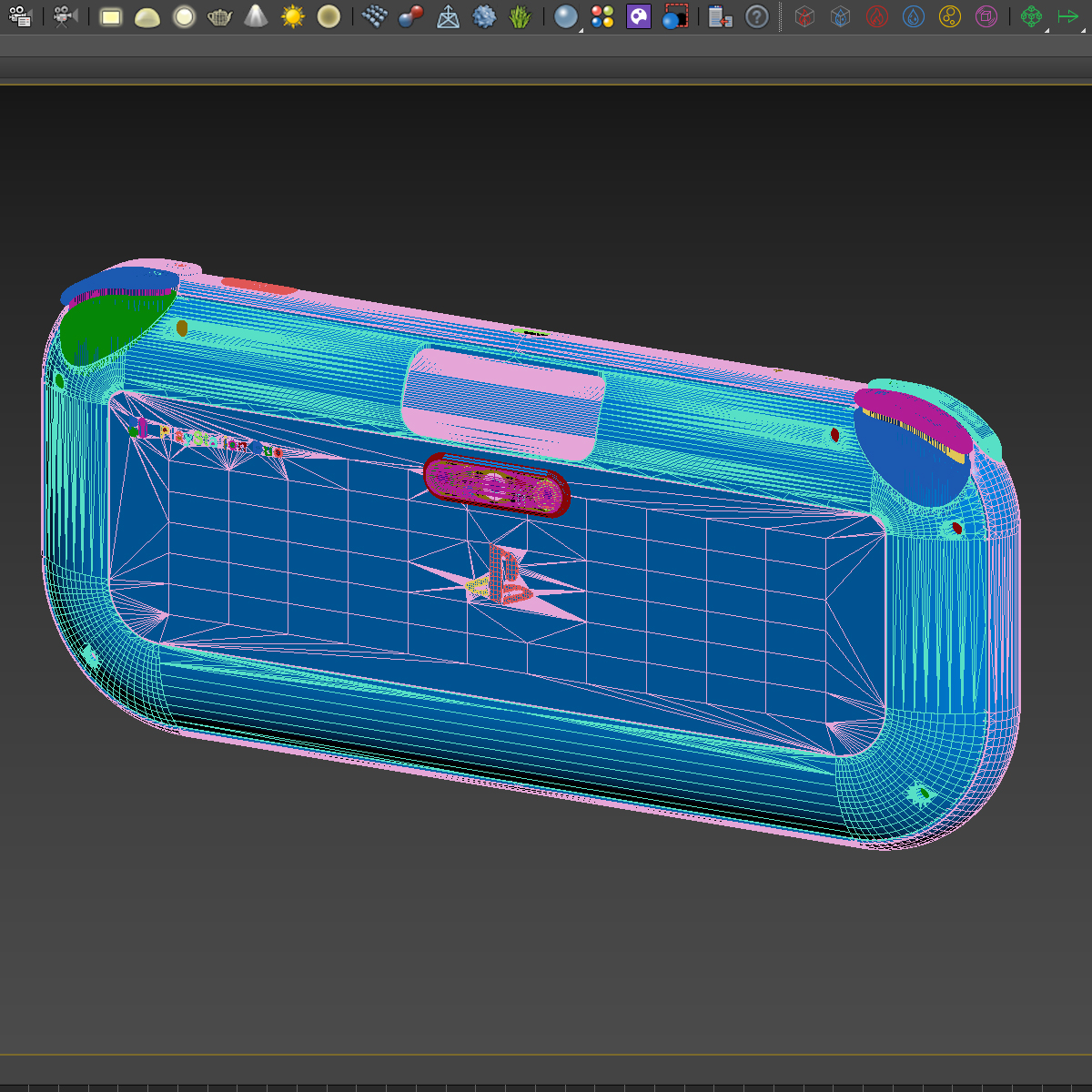Activate the red dashed region render icon
The height and width of the screenshot is (1092, 1092).
(x=675, y=16)
